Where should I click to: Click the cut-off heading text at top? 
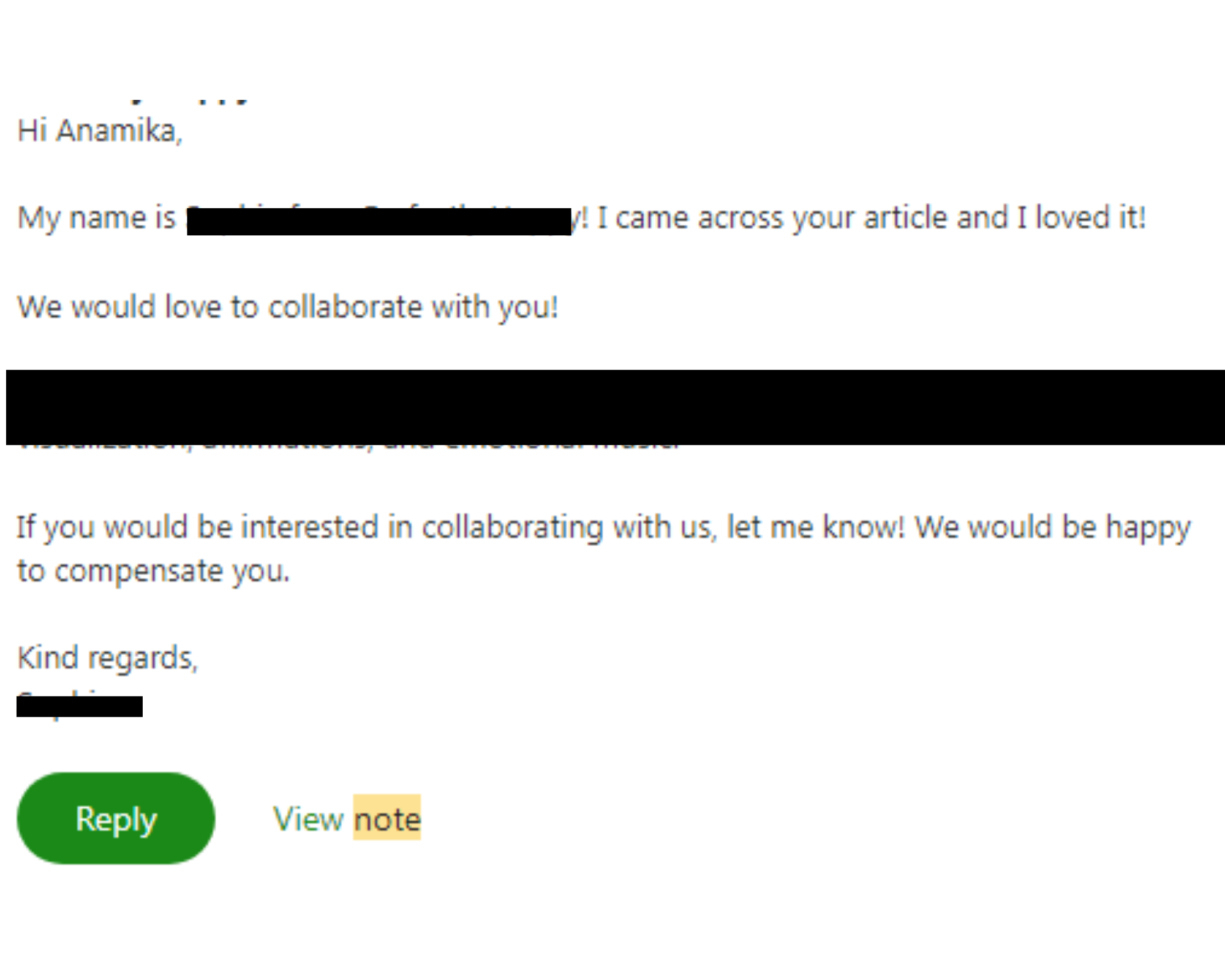(x=190, y=100)
